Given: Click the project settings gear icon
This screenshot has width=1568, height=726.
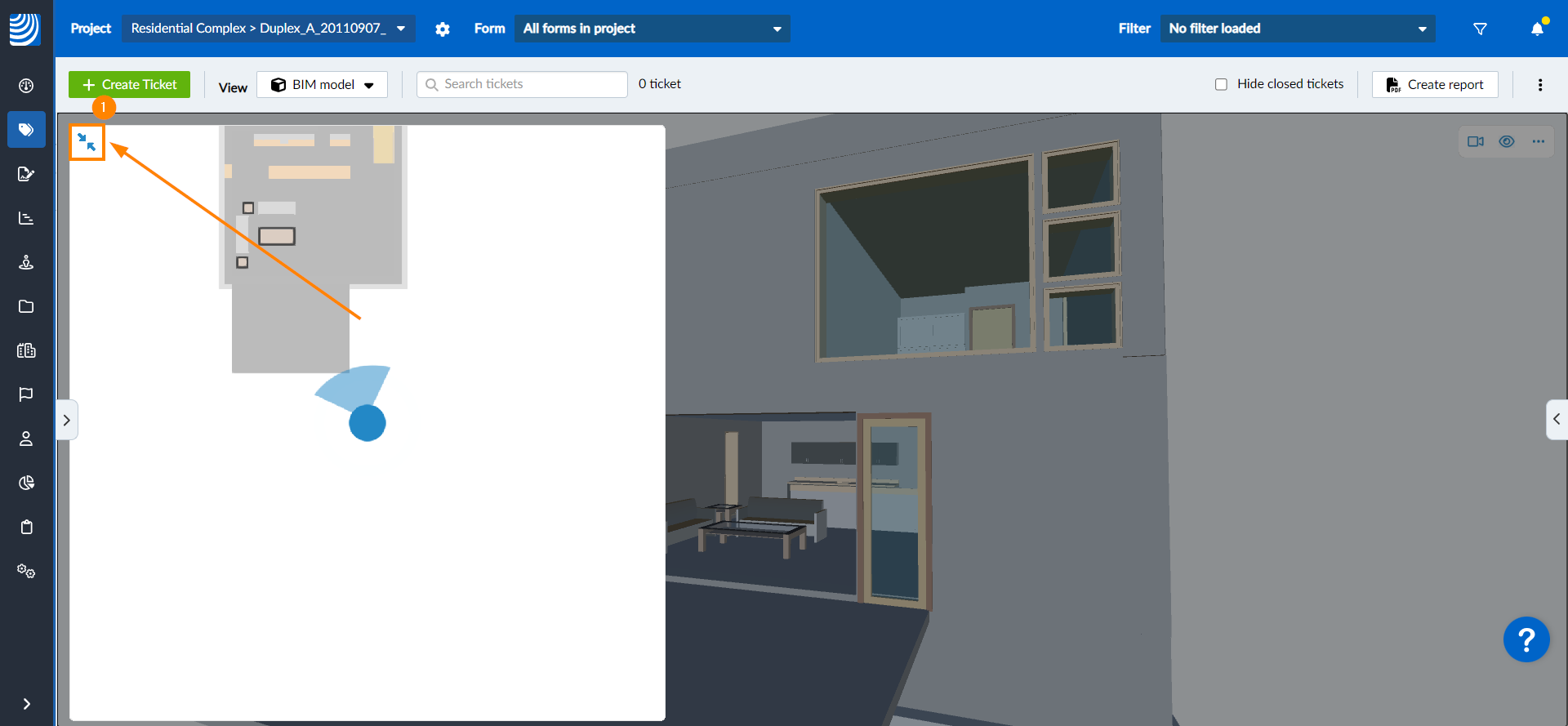Looking at the screenshot, I should coord(443,29).
